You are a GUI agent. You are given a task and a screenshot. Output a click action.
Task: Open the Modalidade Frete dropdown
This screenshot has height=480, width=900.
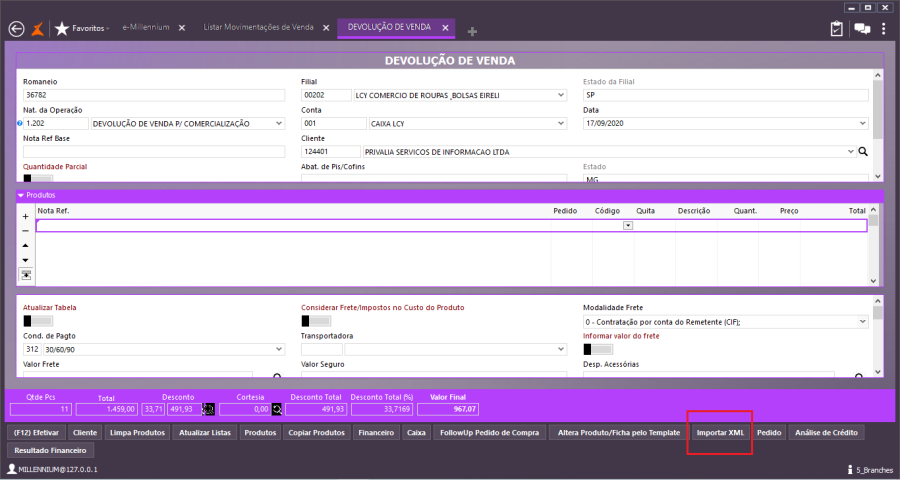[862, 322]
